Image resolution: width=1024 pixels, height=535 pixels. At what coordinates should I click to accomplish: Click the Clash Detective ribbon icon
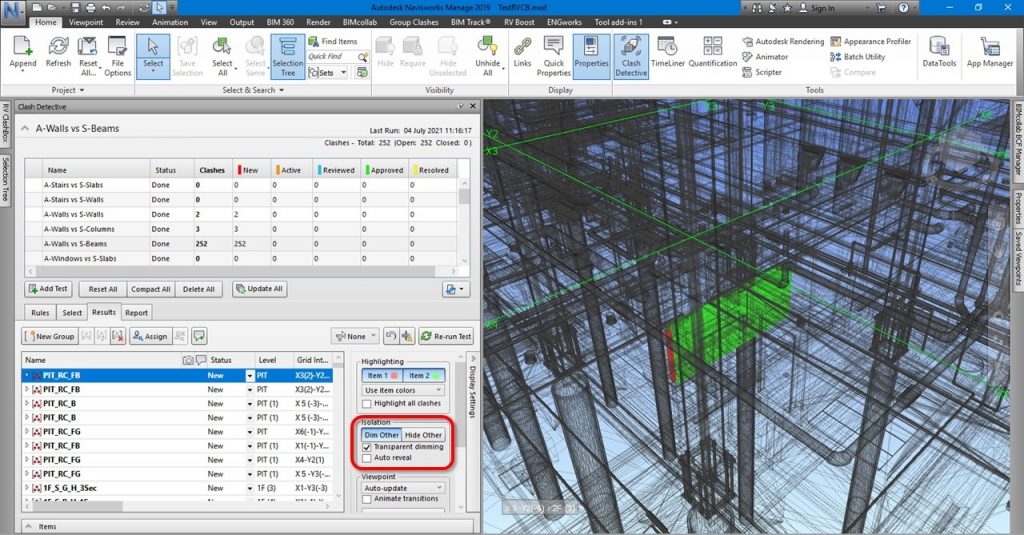pos(631,56)
